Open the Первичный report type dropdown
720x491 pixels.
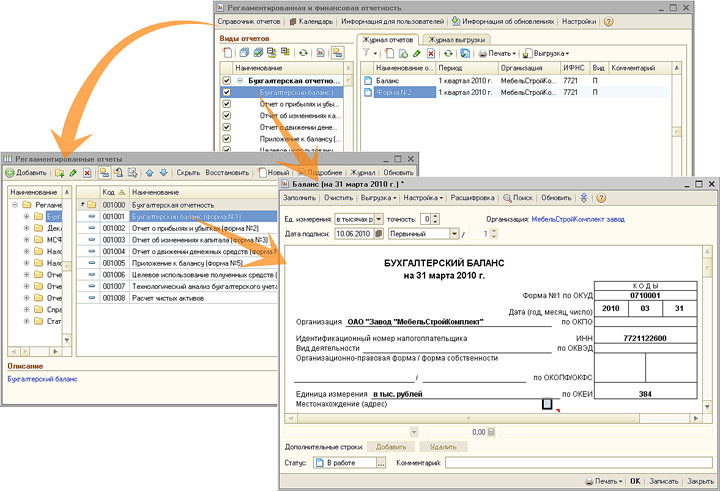coord(454,234)
